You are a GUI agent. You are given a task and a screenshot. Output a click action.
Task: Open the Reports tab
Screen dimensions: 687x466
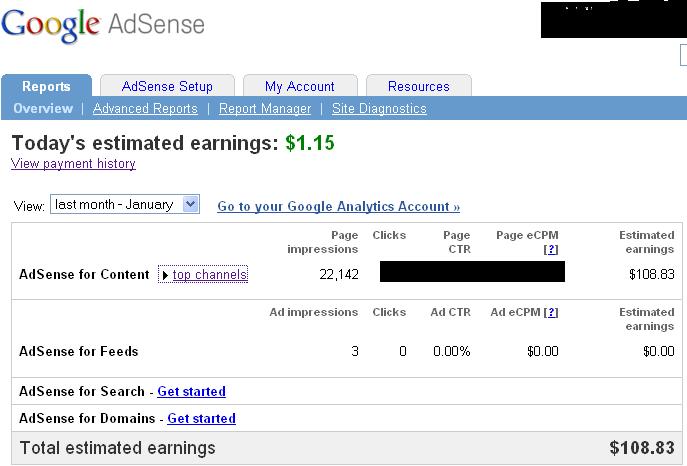coord(46,86)
